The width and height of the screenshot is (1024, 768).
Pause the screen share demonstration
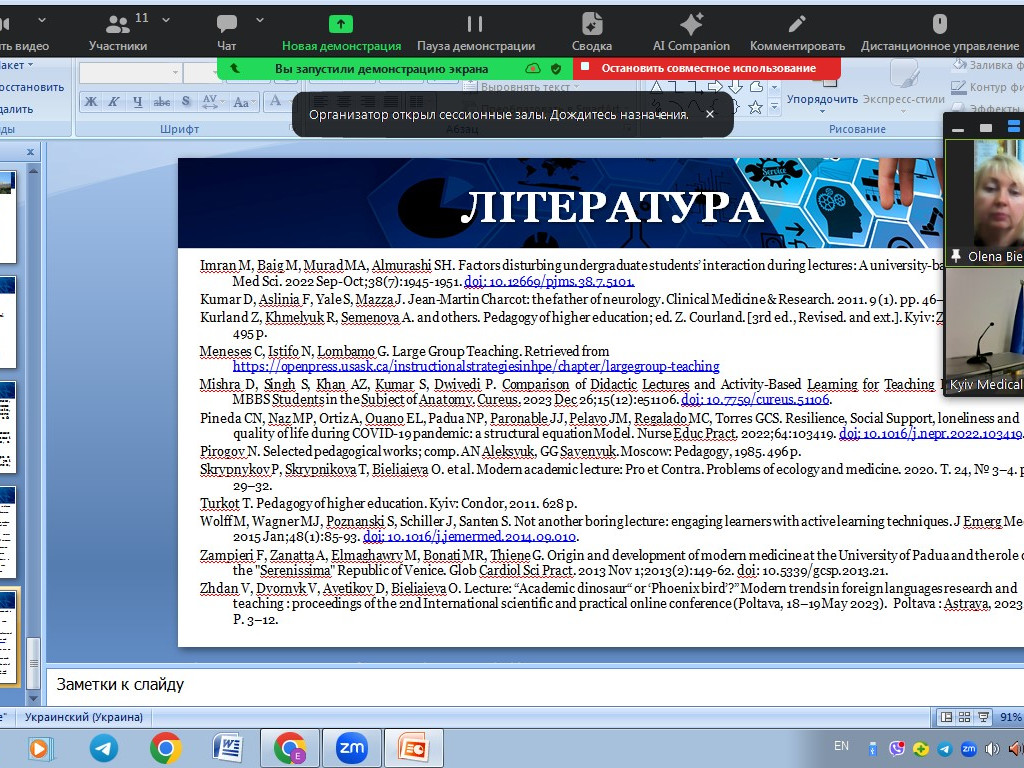[x=475, y=32]
